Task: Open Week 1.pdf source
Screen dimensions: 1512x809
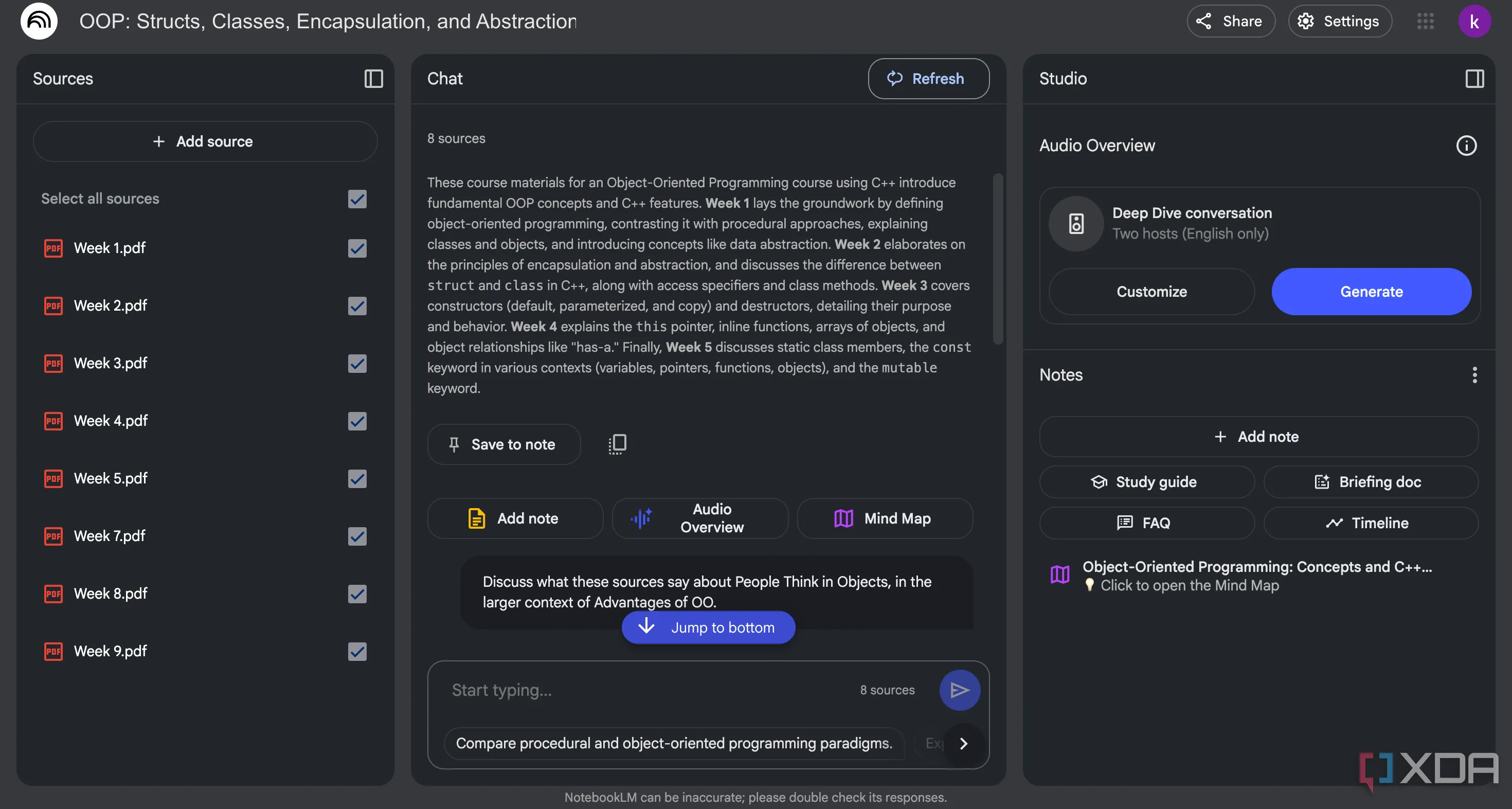Action: (110, 248)
